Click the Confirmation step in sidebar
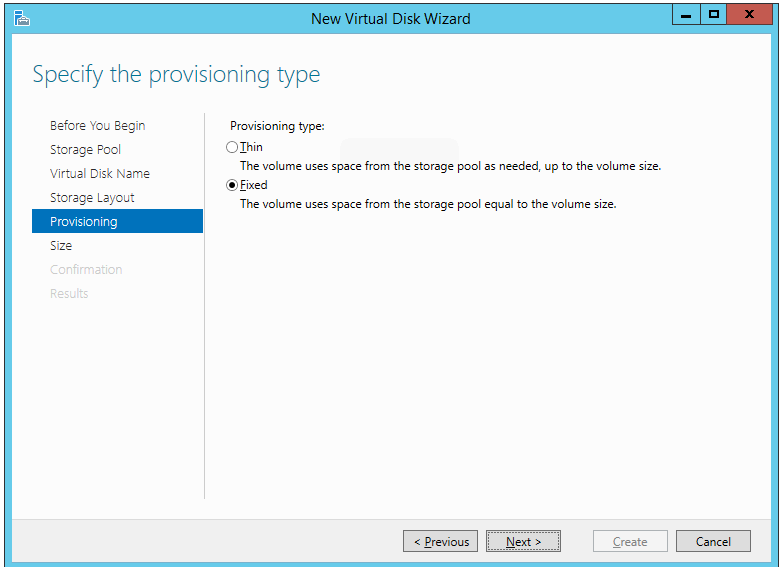Image resolution: width=781 pixels, height=567 pixels. point(86,270)
